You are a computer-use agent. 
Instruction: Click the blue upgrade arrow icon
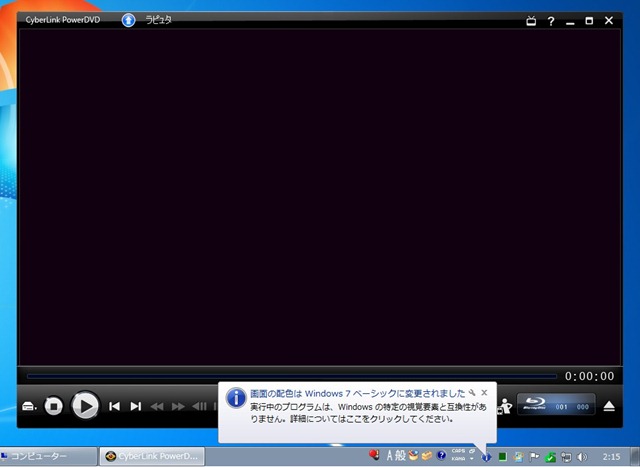128,20
